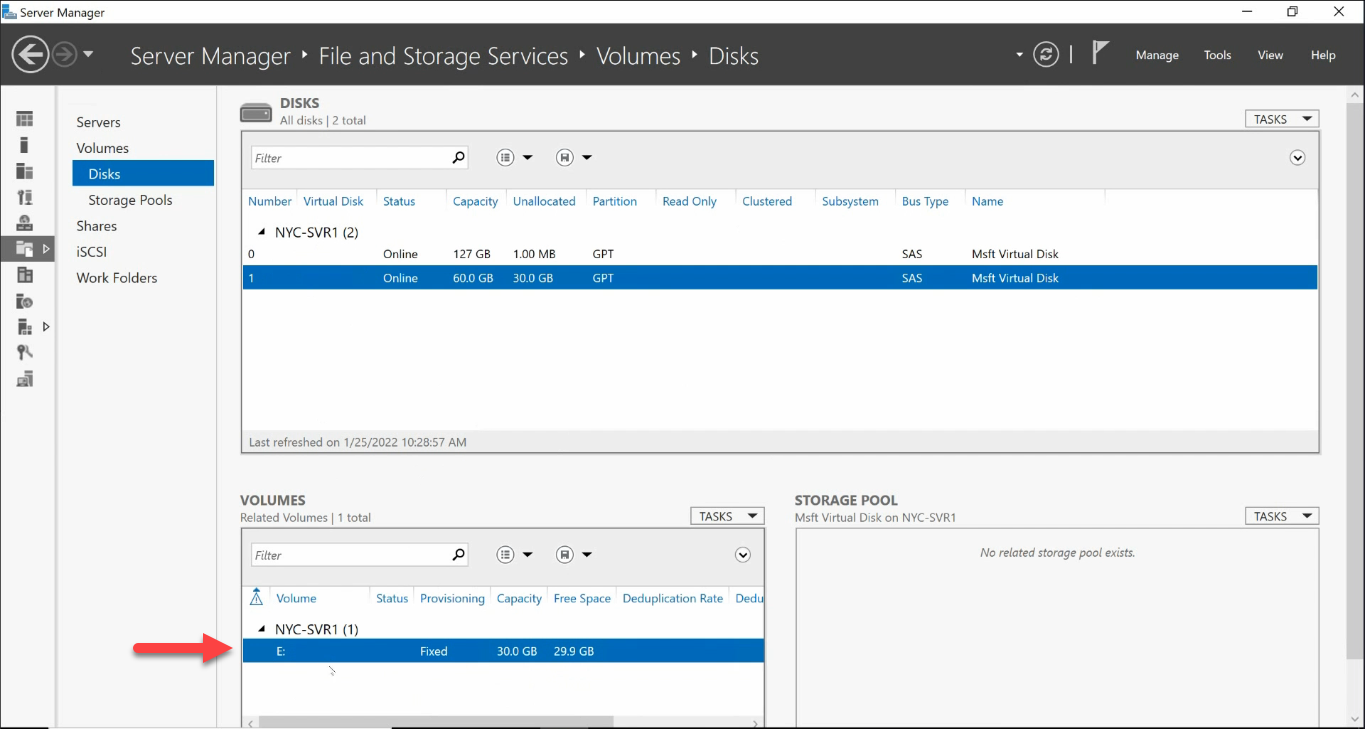Screen dimensions: 1365x729
Task: Collapse the NYC-SVR1 (2) group in Disks
Action: coord(262,232)
